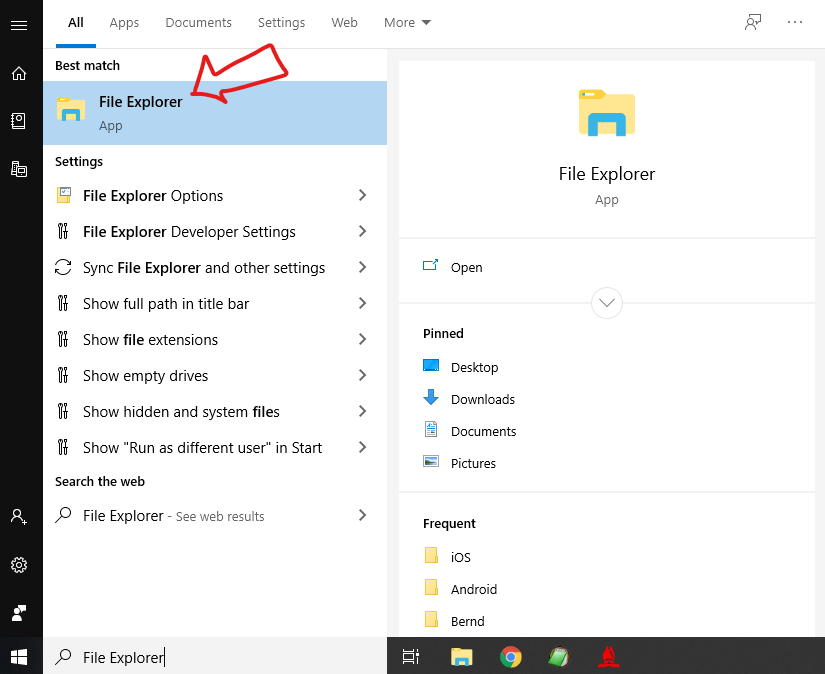
Task: Click Open in the File Explorer preview
Action: (466, 267)
